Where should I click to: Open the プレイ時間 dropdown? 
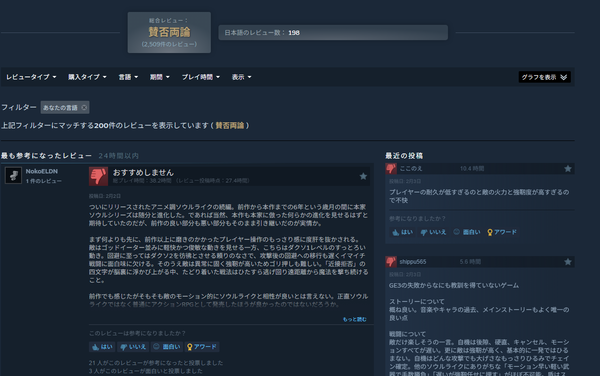(201, 77)
